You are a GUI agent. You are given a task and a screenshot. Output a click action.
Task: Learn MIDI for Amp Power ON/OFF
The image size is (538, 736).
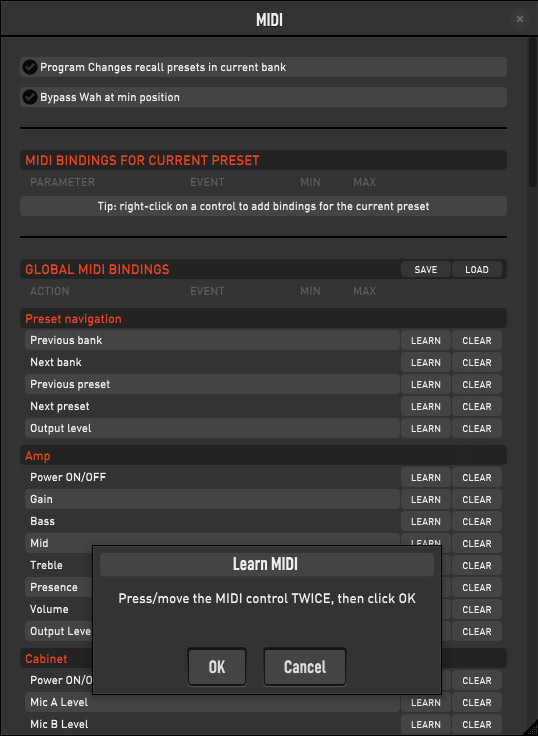[x=425, y=477]
